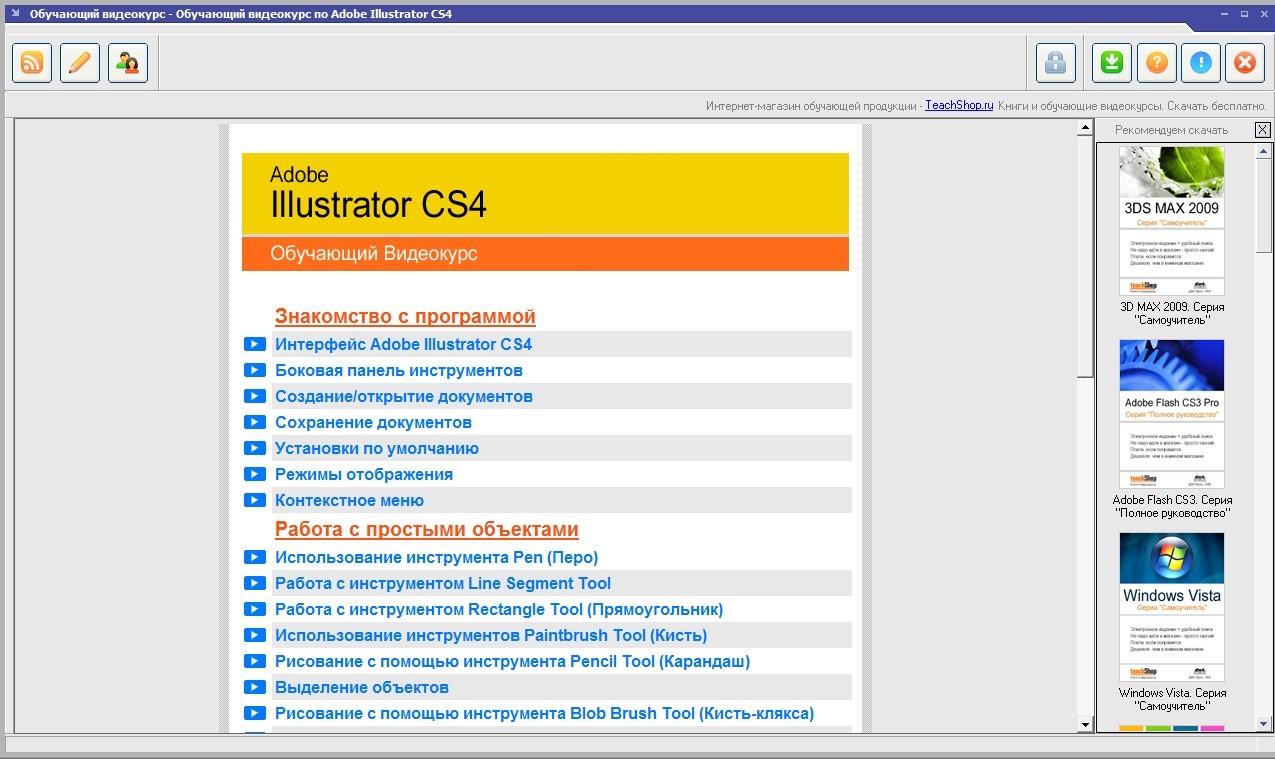Image resolution: width=1275 pixels, height=759 pixels.
Task: Open lesson Создание/открытие документов
Action: pyautogui.click(x=404, y=396)
